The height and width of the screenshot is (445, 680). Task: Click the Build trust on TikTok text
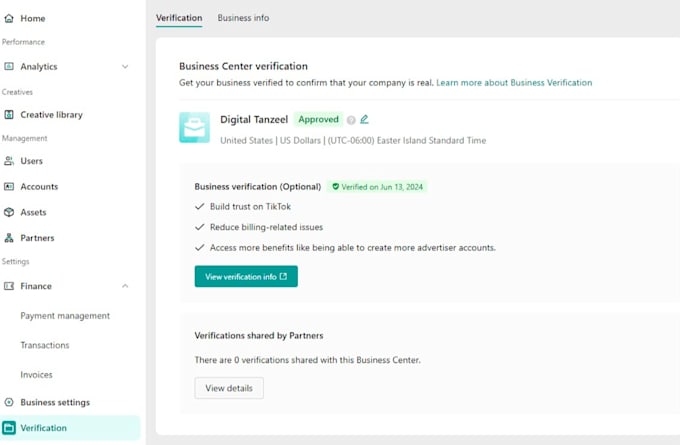coord(250,206)
